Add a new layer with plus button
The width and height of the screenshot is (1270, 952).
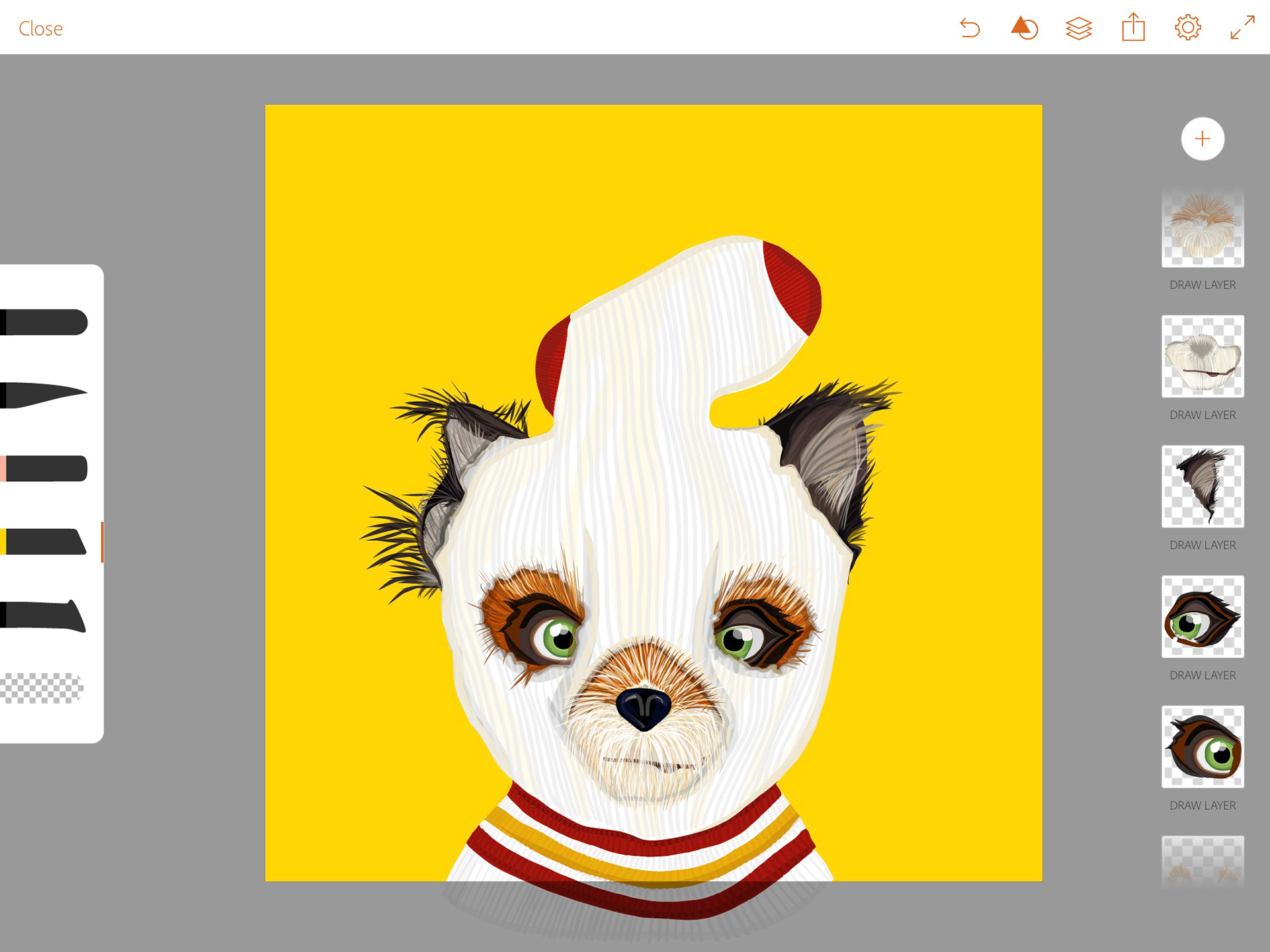point(1203,139)
